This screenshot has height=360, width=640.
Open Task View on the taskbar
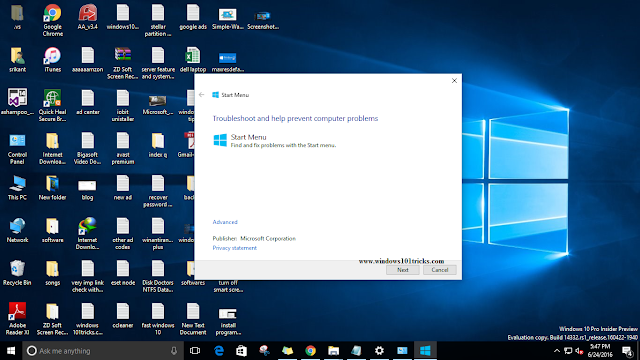[195, 351]
